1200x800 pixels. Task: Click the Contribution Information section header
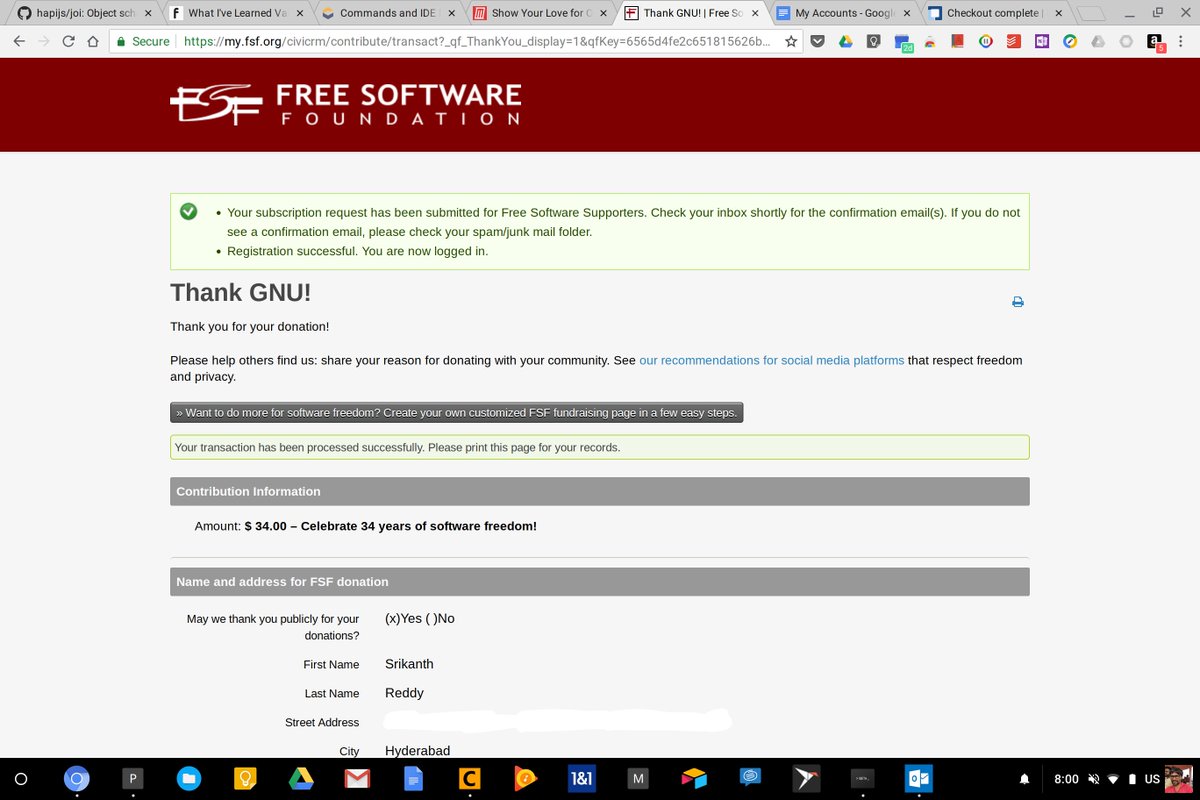600,491
